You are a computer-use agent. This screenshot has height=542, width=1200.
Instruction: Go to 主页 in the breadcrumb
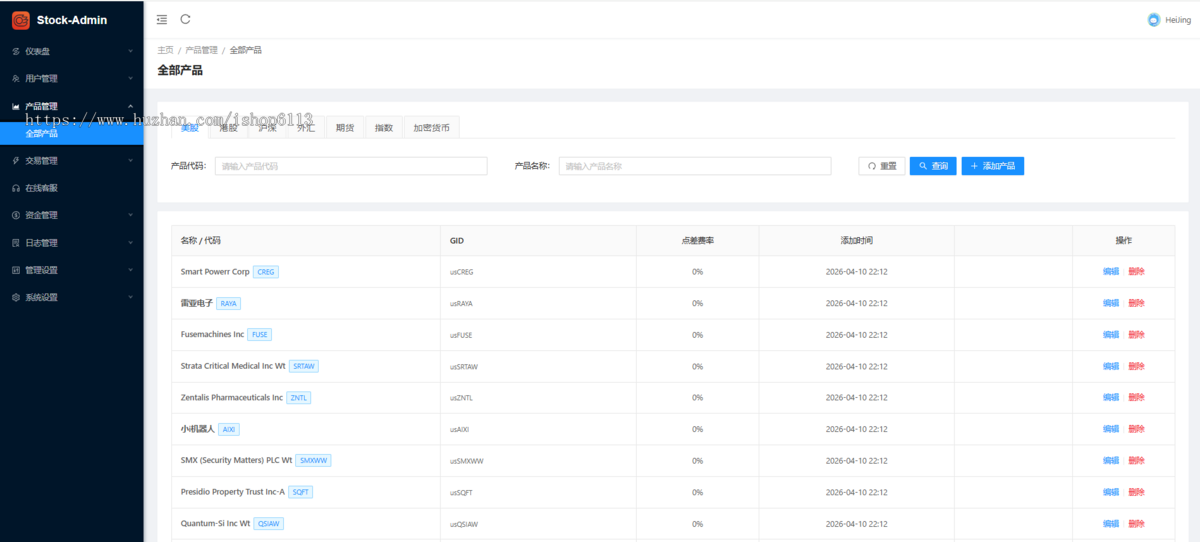point(165,50)
